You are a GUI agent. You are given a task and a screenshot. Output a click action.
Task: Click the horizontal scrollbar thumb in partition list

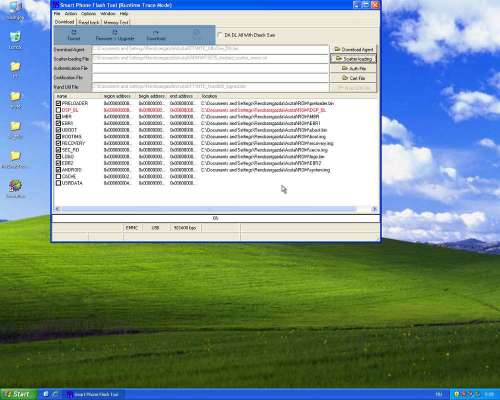(x=209, y=209)
